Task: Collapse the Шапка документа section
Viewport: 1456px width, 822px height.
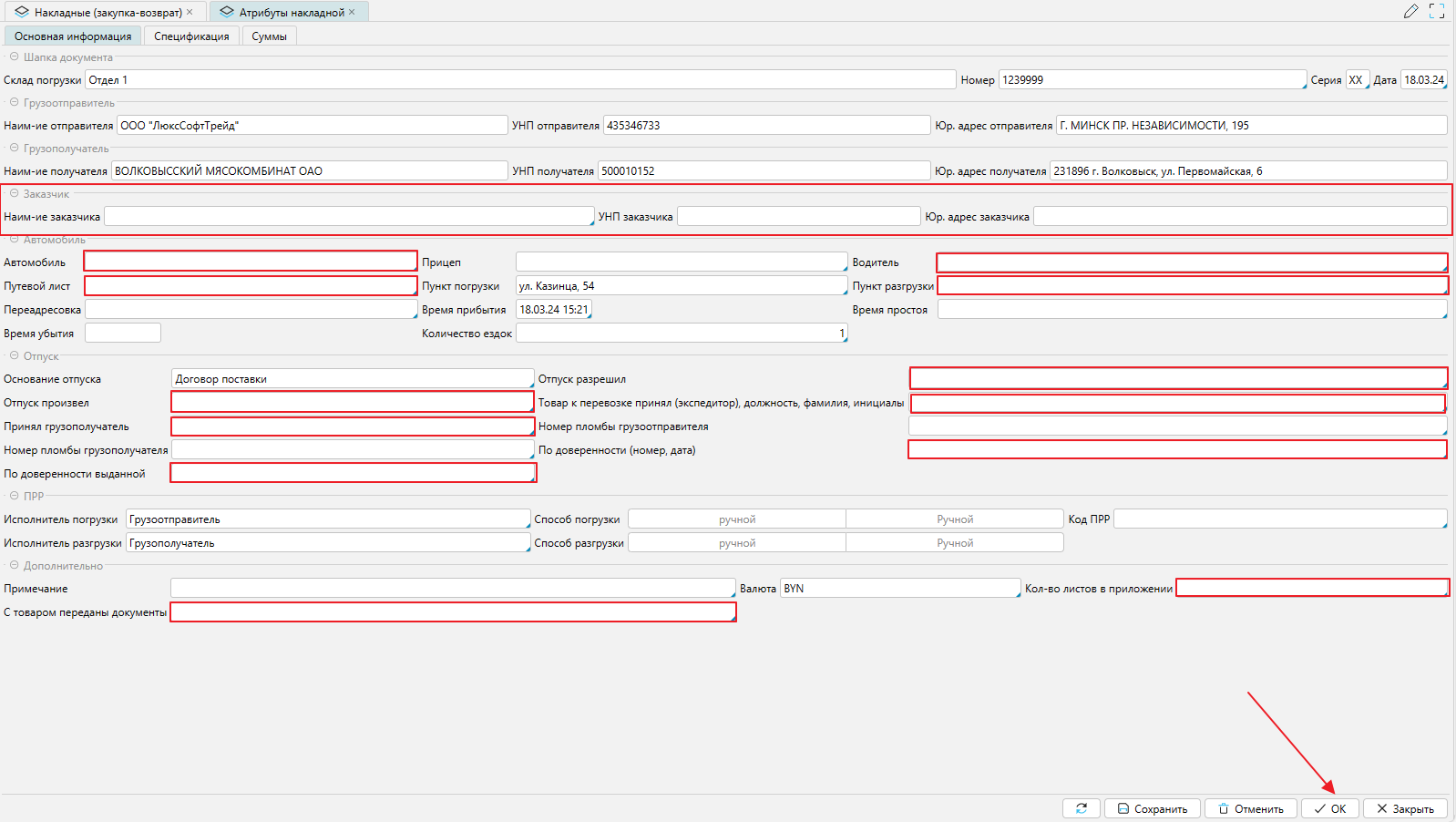Action: pos(15,57)
